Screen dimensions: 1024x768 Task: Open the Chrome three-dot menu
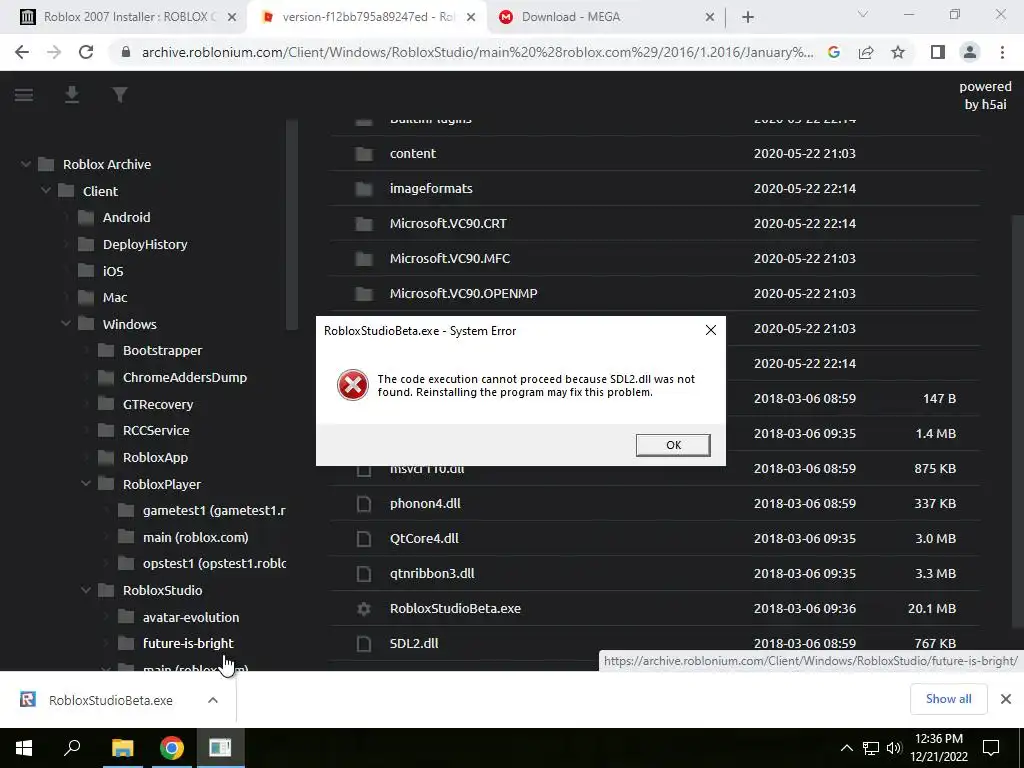[x=1002, y=52]
